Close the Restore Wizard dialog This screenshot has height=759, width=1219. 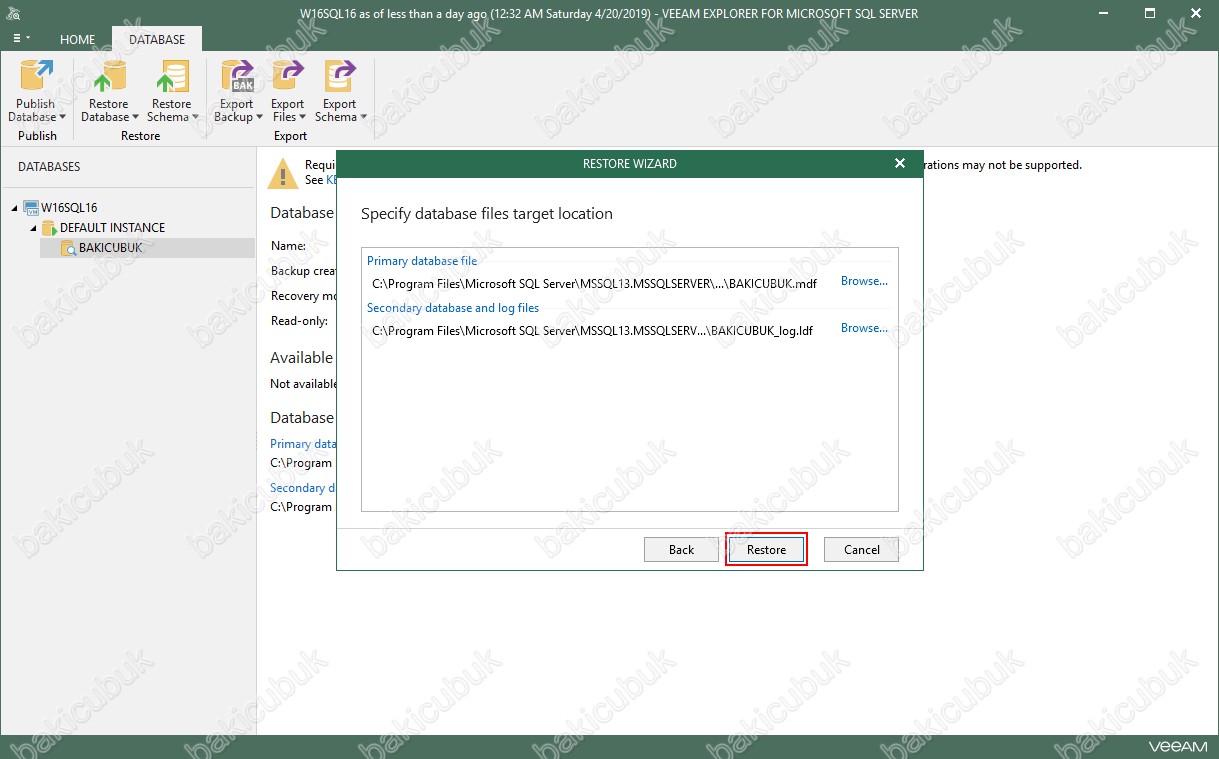click(900, 163)
